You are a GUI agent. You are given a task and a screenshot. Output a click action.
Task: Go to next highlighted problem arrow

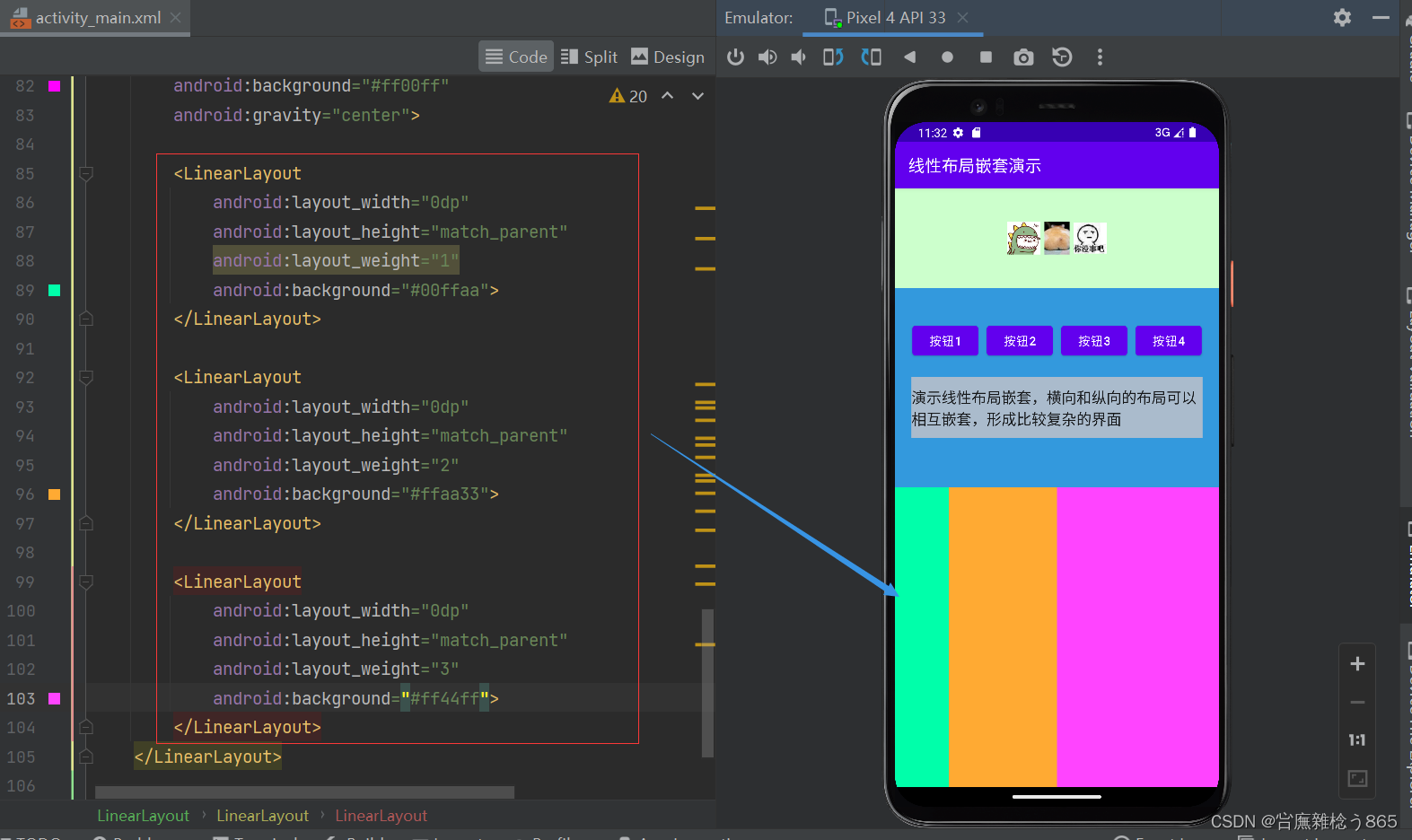click(697, 96)
